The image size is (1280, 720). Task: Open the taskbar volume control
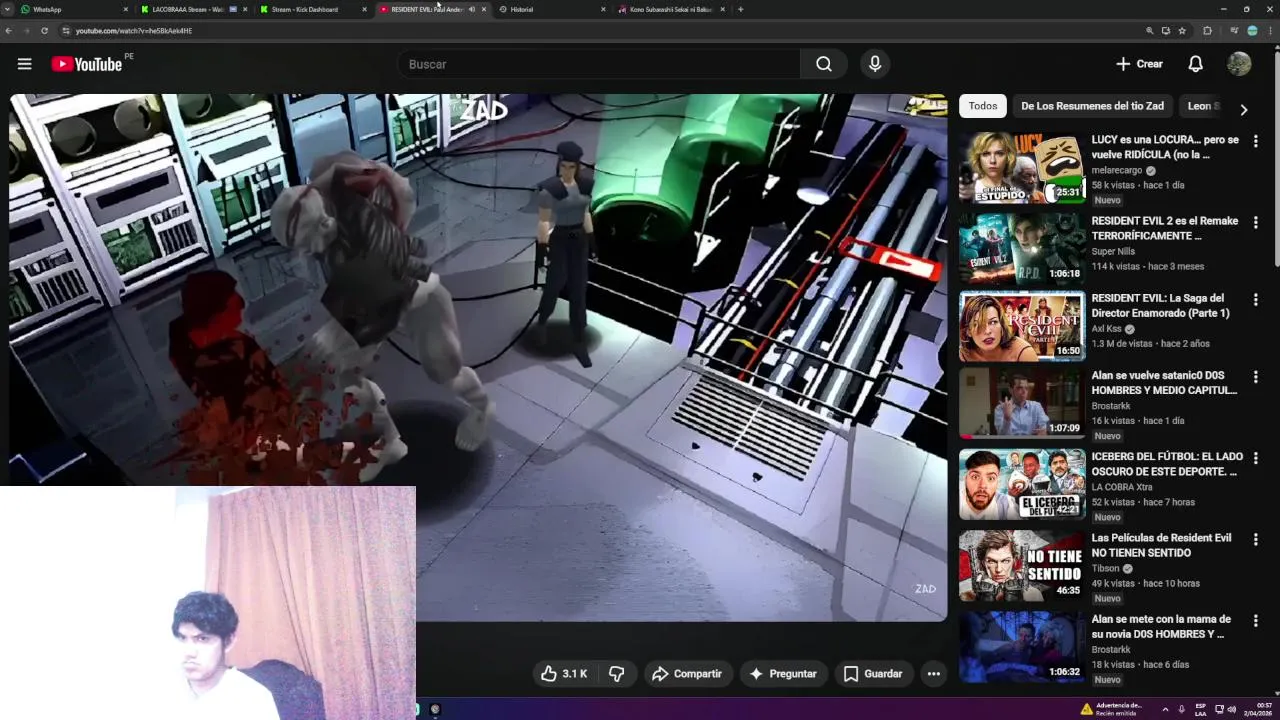click(1231, 709)
